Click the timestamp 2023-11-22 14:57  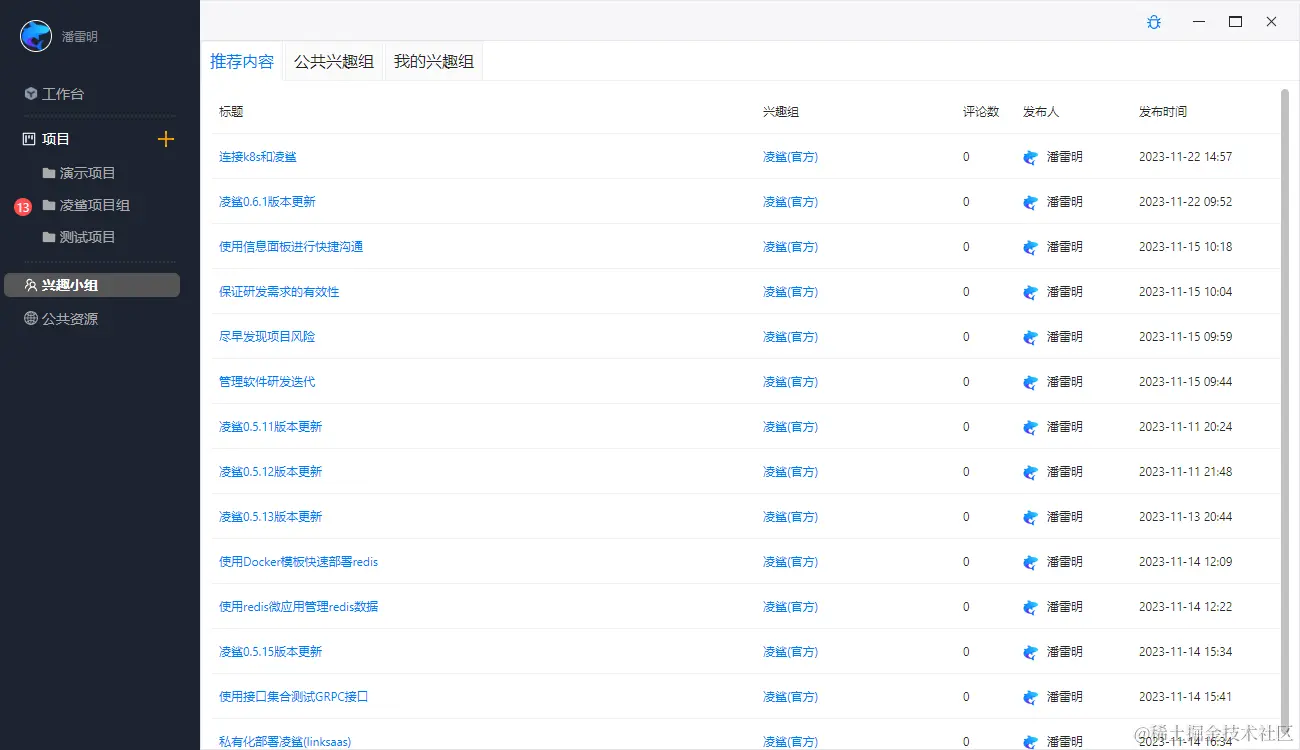pos(1186,157)
